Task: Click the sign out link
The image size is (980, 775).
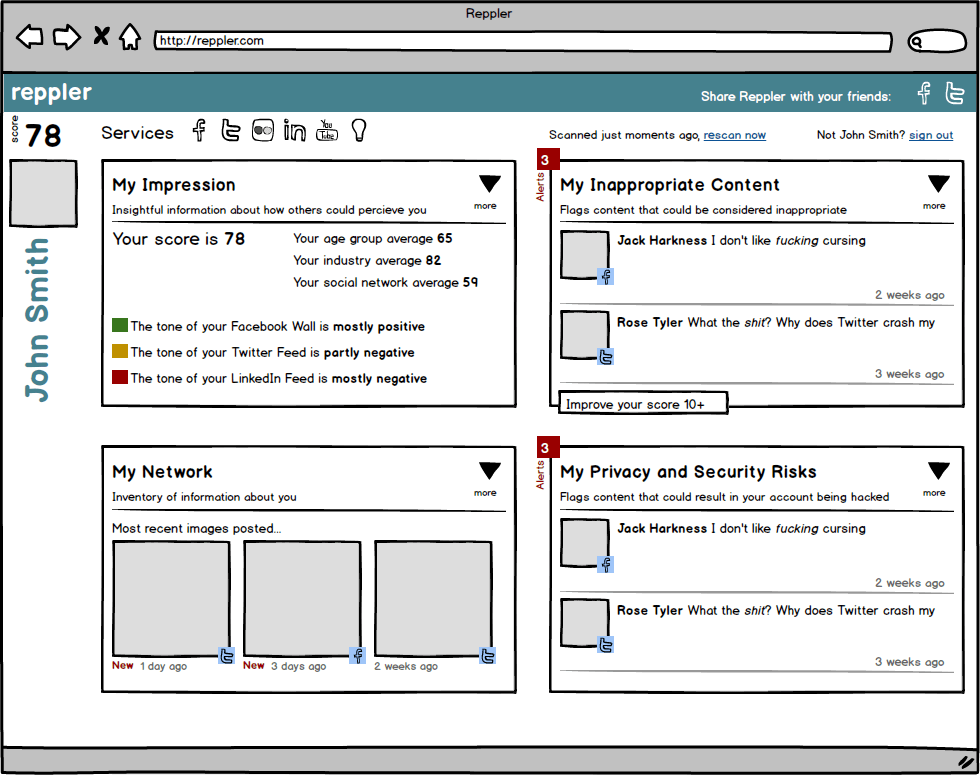Action: pos(931,135)
